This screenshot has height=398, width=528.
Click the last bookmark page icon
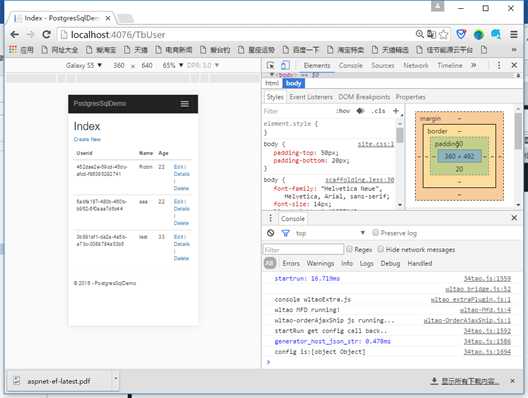pyautogui.click(x=484, y=50)
